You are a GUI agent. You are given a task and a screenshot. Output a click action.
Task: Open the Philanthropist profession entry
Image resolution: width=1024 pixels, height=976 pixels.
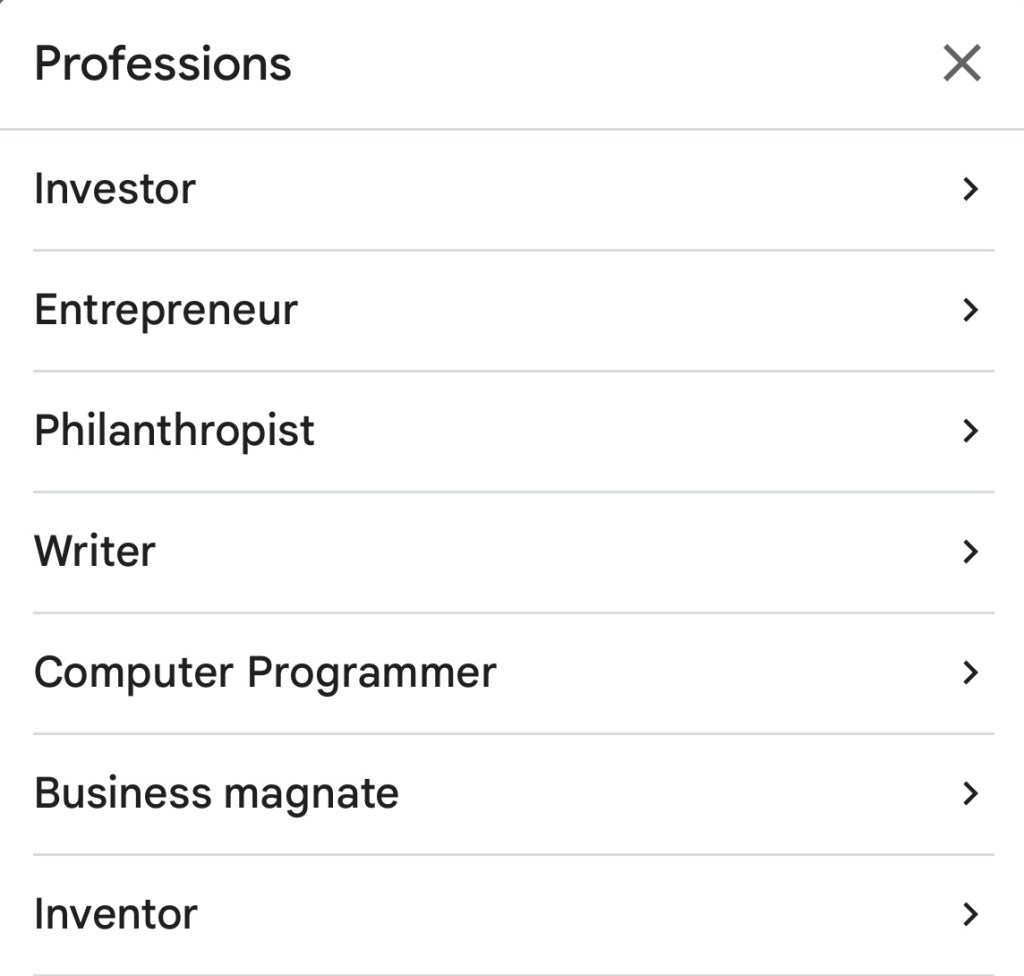[174, 431]
